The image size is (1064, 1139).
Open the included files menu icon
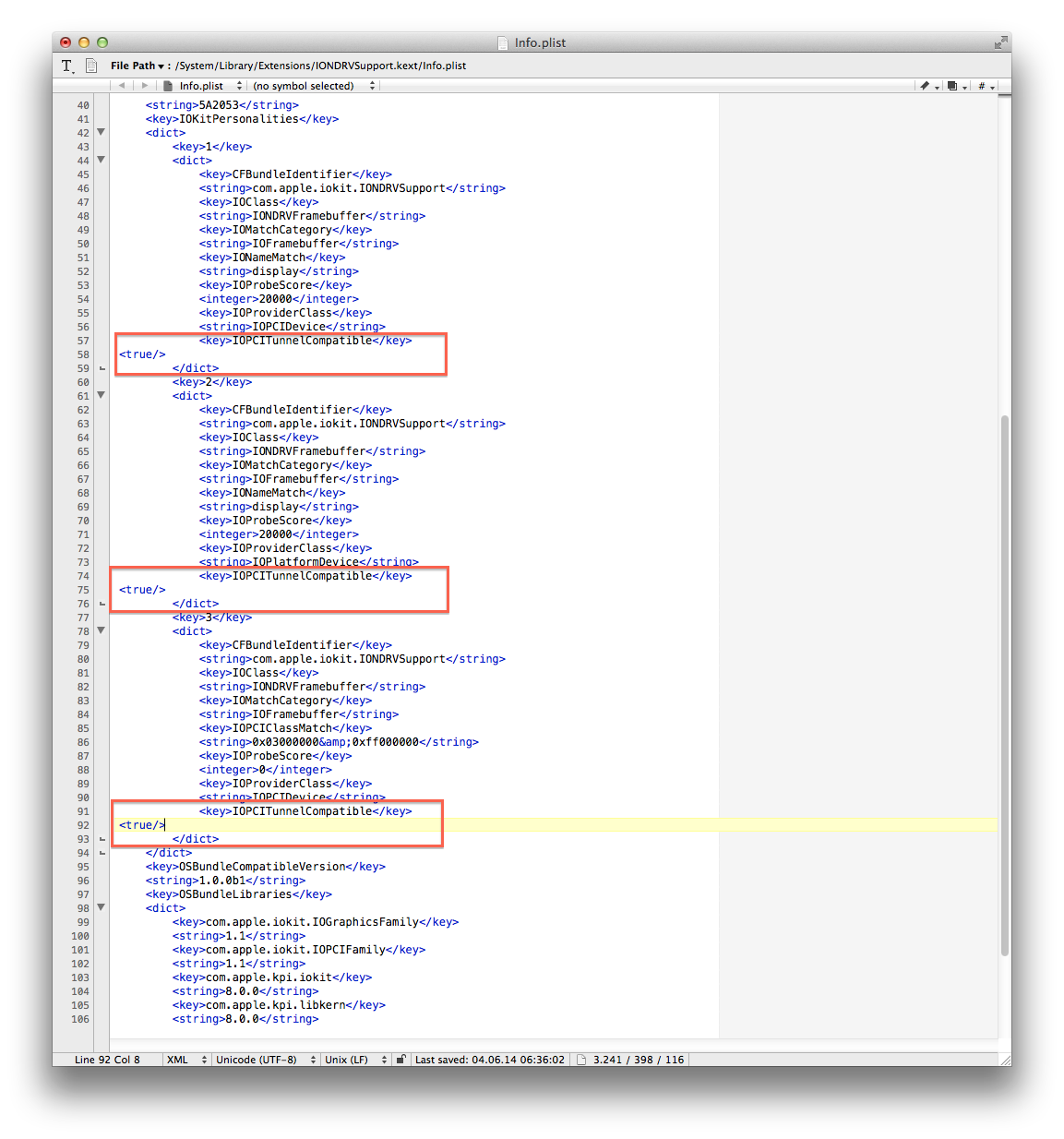click(x=957, y=86)
